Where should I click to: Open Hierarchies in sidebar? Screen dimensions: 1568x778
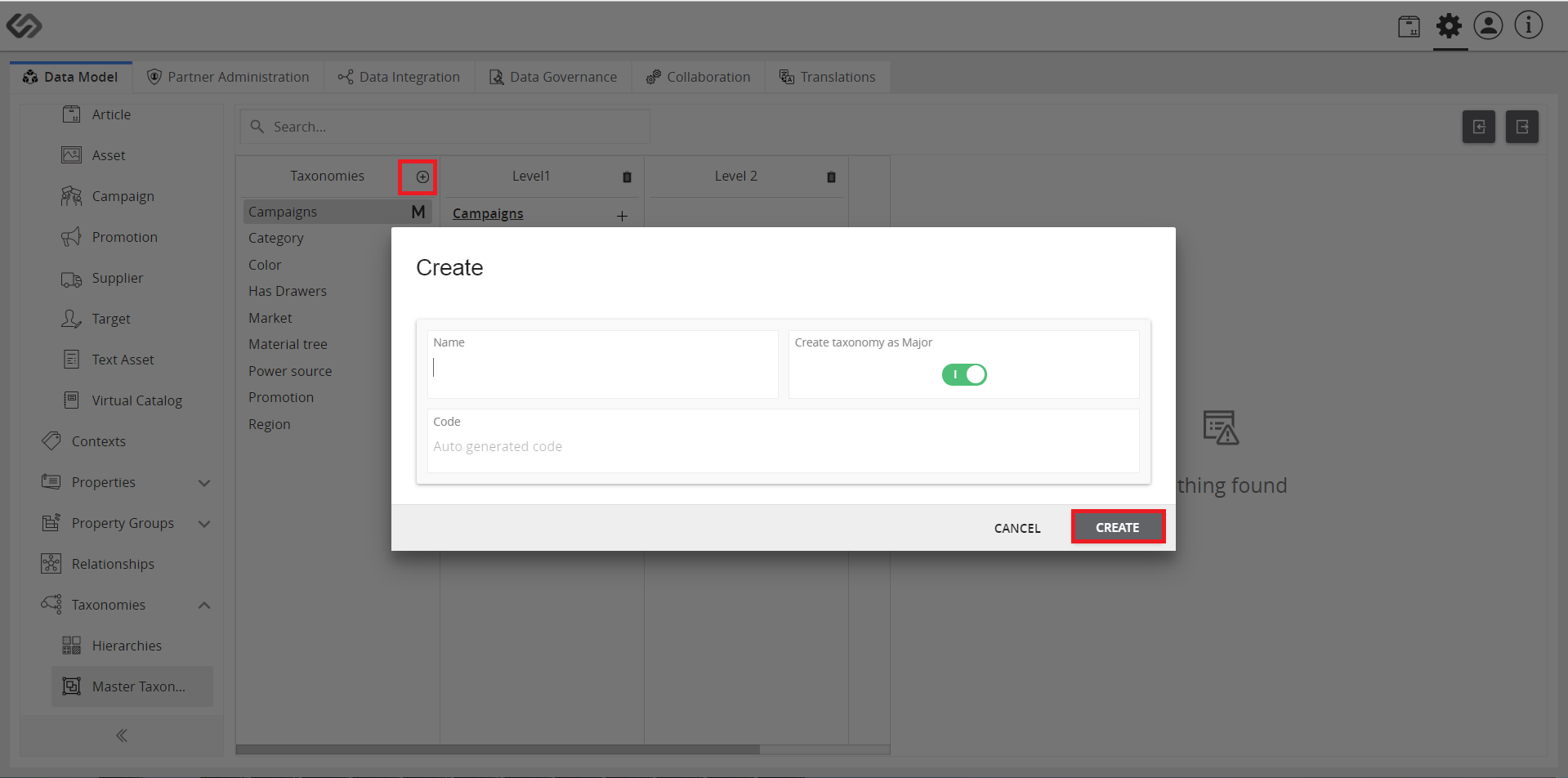(x=127, y=646)
